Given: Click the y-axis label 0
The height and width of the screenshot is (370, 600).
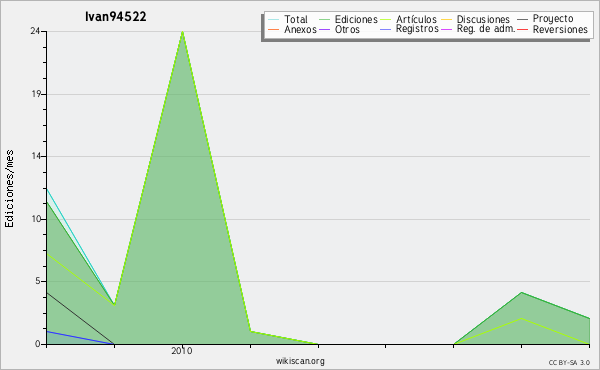Looking at the screenshot, I should click(x=38, y=344).
